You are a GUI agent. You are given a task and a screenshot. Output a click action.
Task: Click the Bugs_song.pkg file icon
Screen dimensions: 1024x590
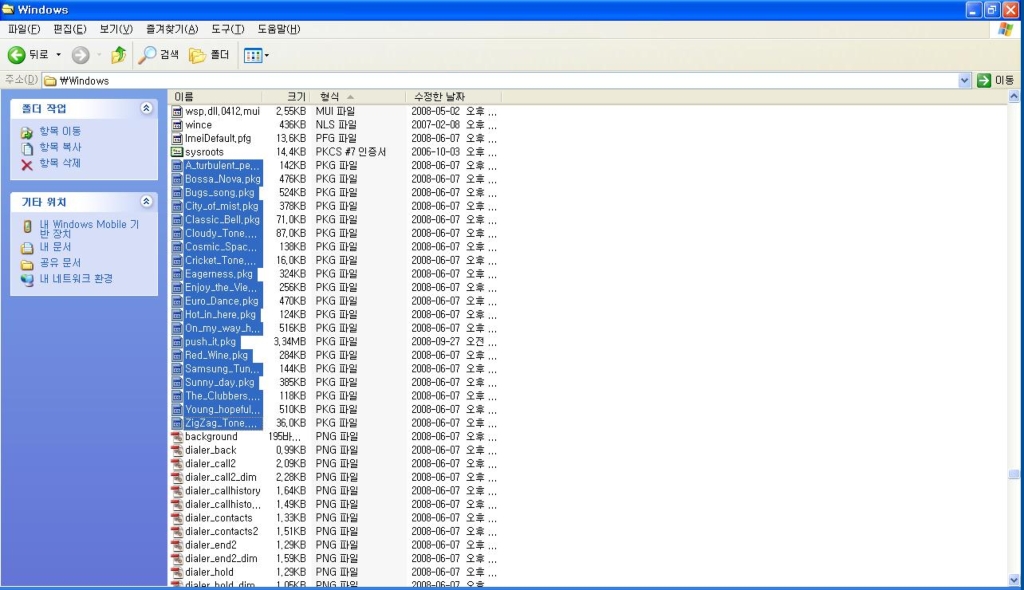tap(177, 193)
